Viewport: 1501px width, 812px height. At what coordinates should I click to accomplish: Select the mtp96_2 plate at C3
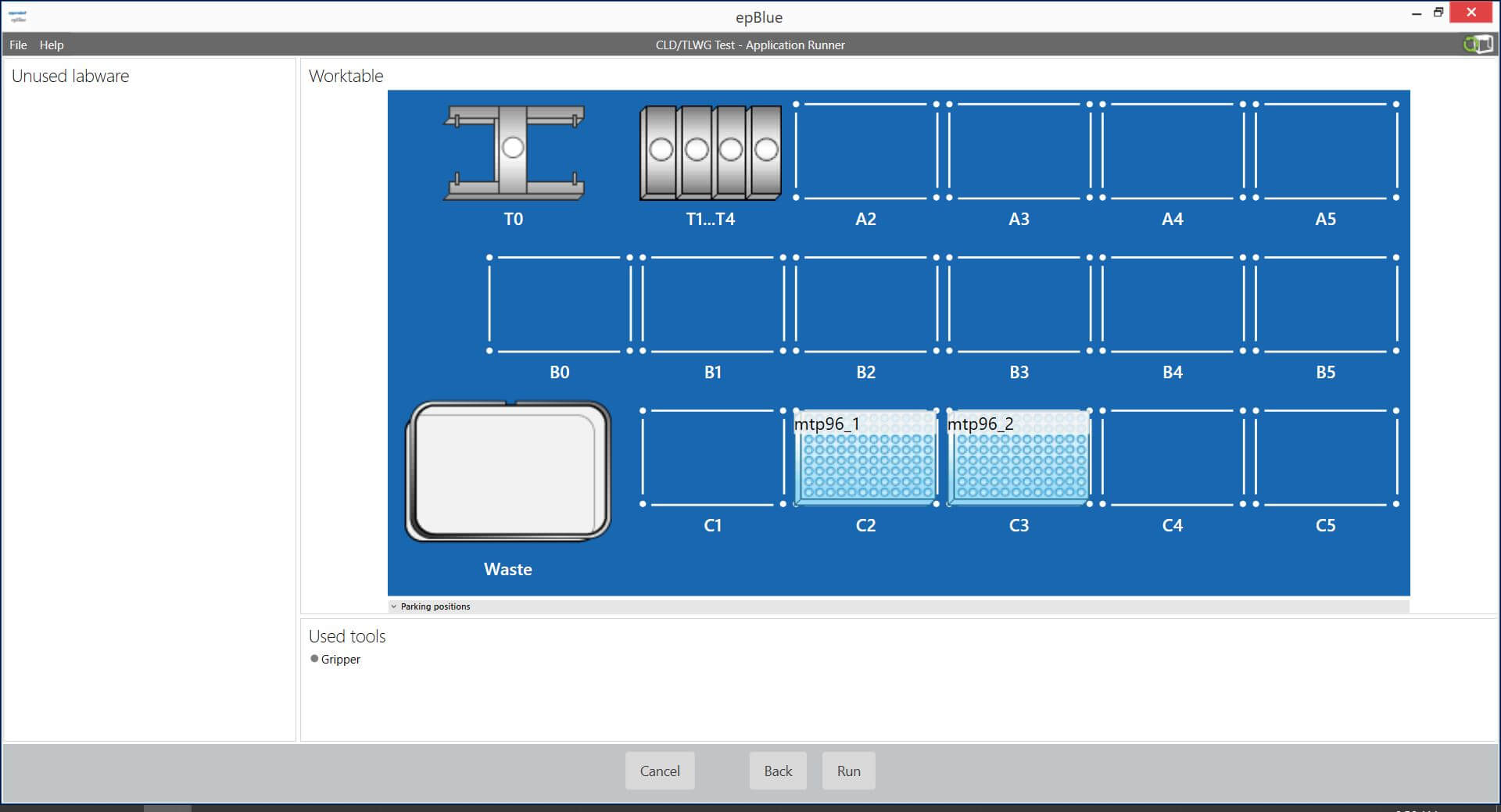1019,461
